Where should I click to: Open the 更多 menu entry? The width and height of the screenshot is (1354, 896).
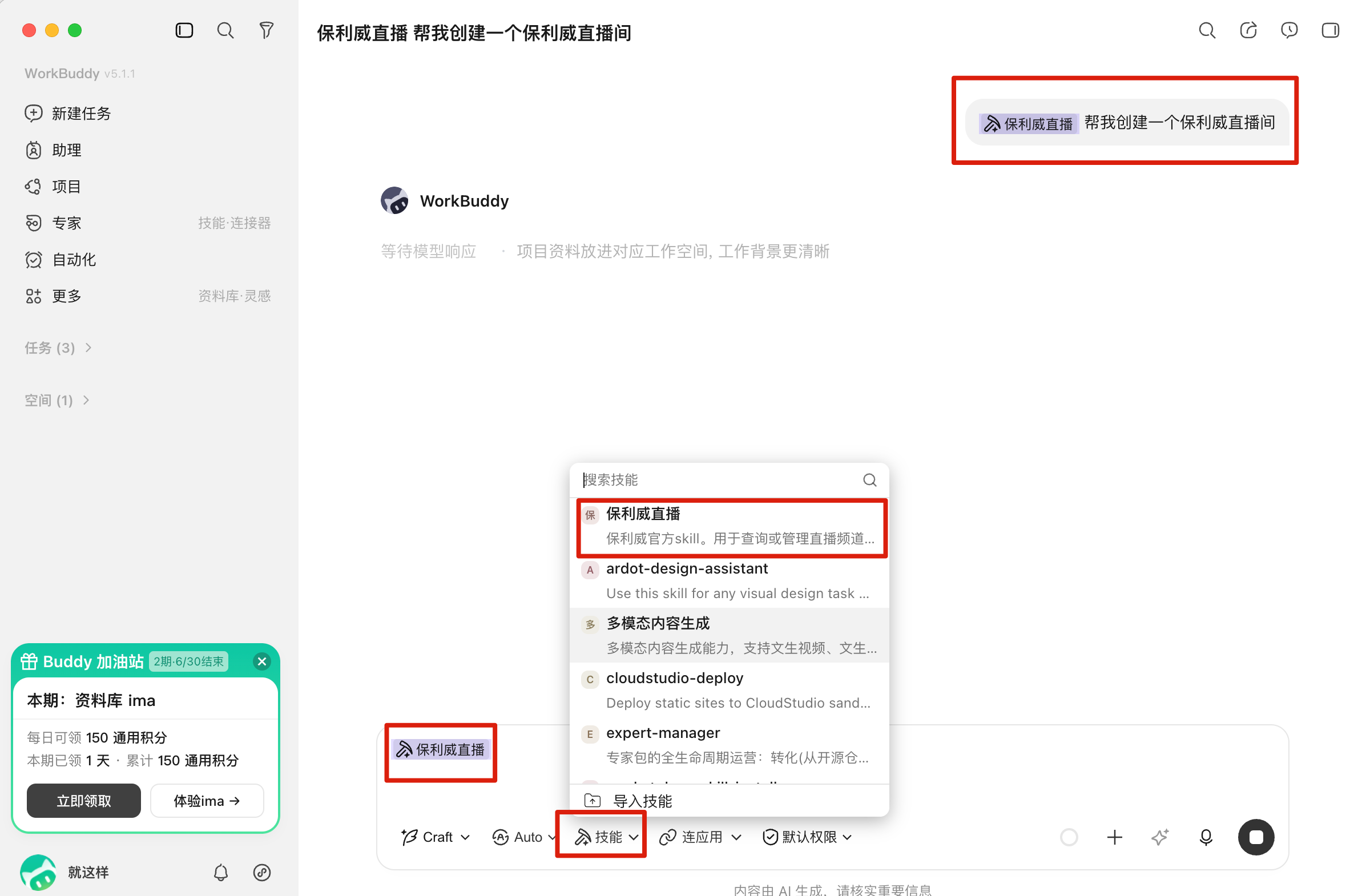click(x=53, y=296)
